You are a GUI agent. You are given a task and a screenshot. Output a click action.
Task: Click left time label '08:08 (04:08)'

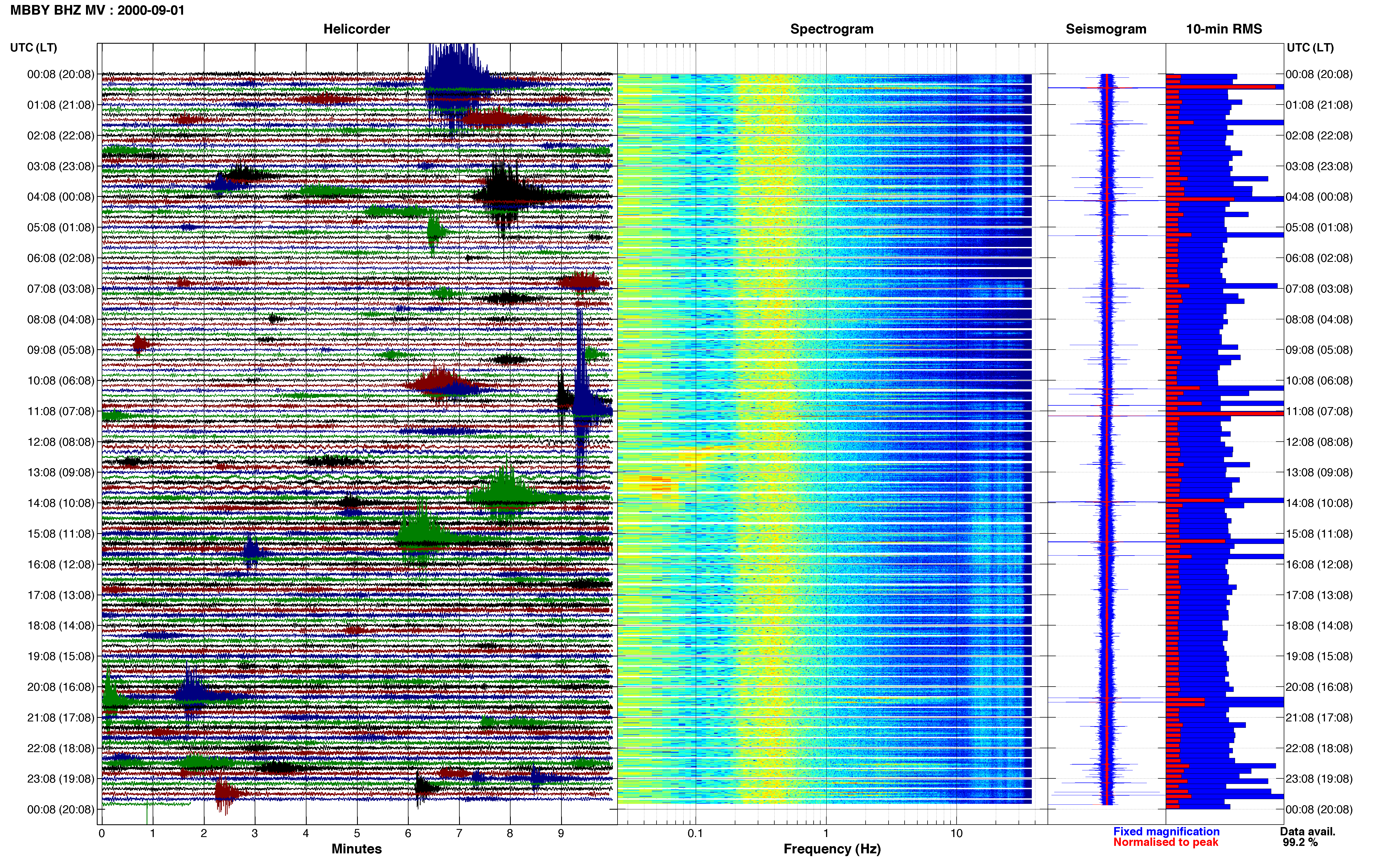60,319
